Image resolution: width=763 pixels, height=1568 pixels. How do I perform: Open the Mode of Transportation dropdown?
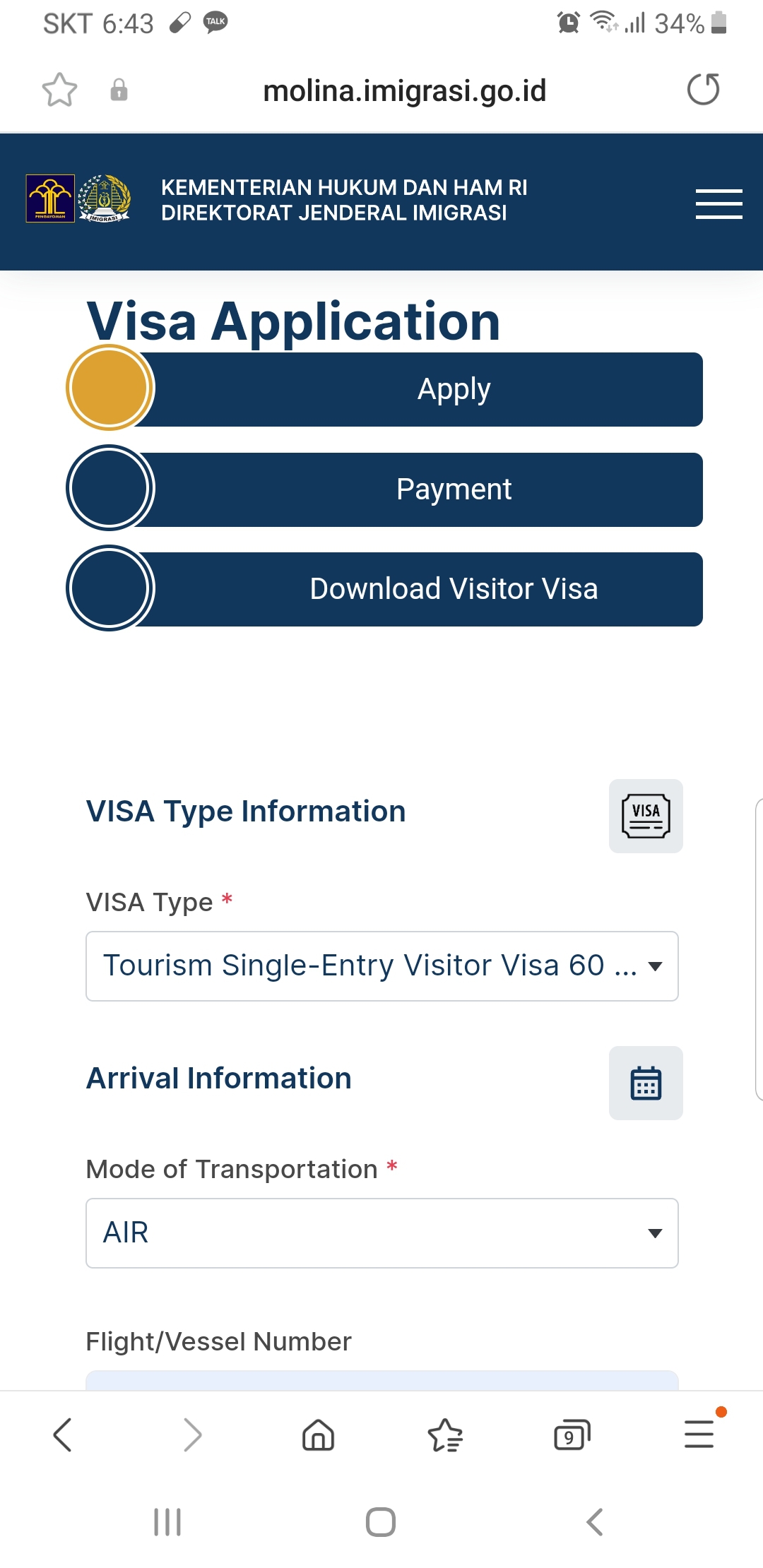pyautogui.click(x=381, y=1233)
